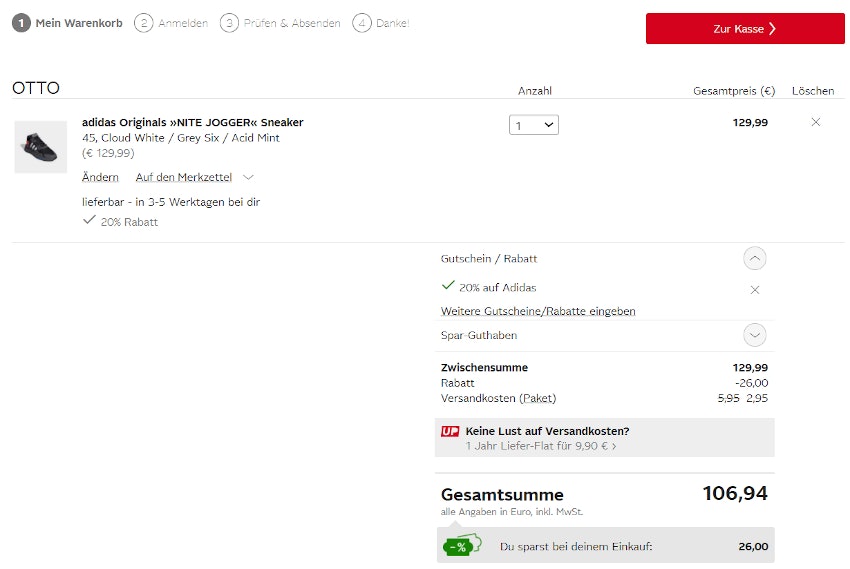The height and width of the screenshot is (569, 850).
Task: Click the red UP delivery flat icon
Action: (x=450, y=432)
